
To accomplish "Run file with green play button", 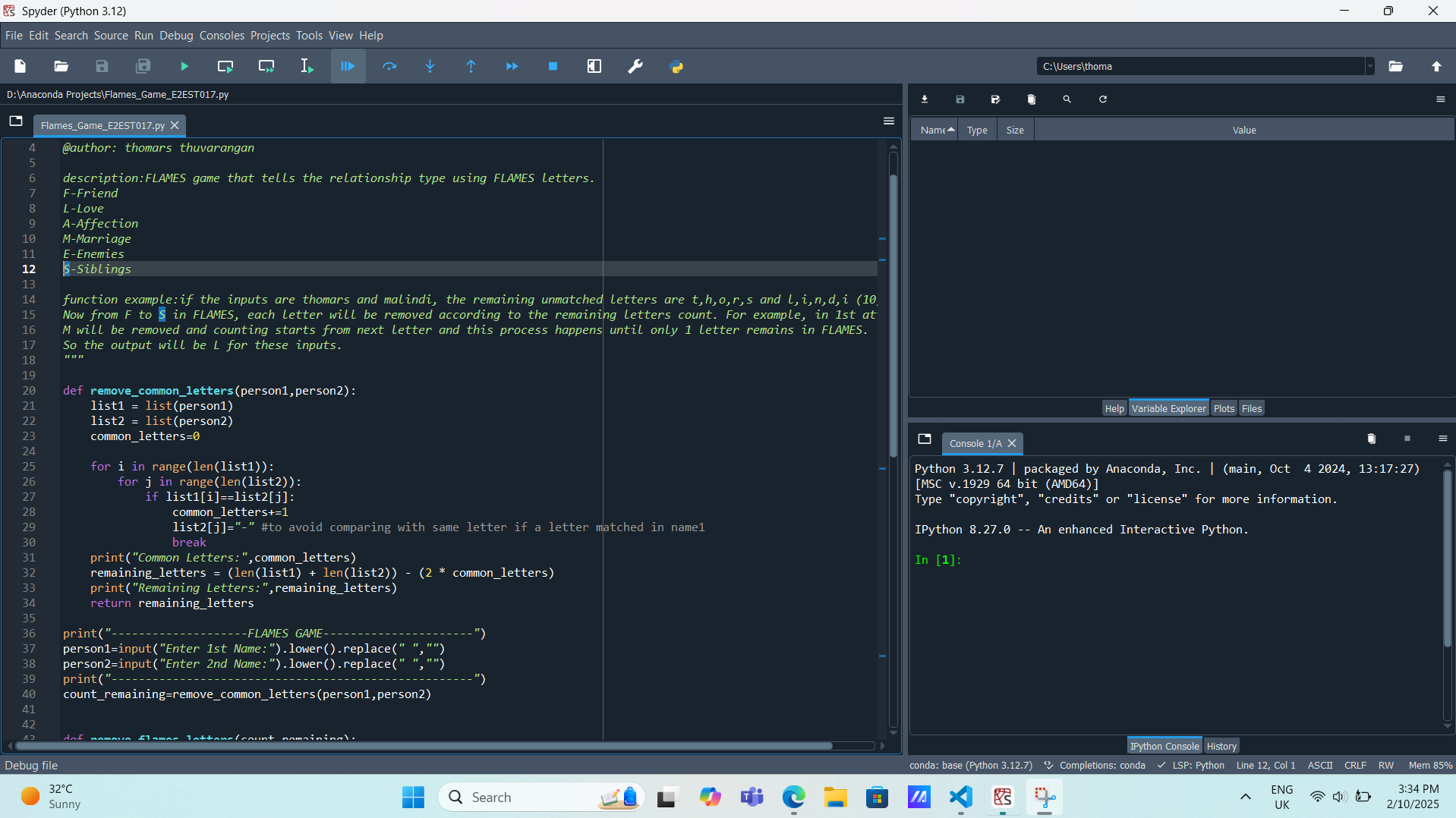I will click(184, 67).
